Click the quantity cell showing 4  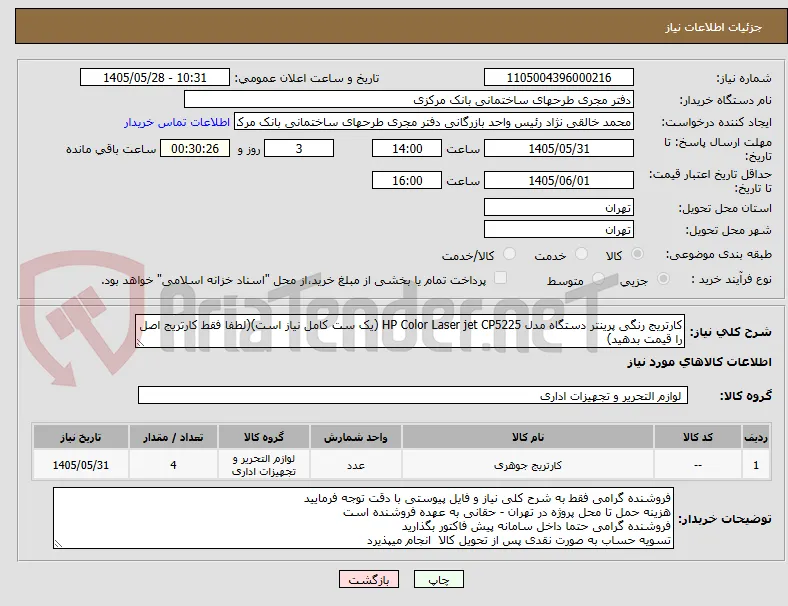click(173, 465)
